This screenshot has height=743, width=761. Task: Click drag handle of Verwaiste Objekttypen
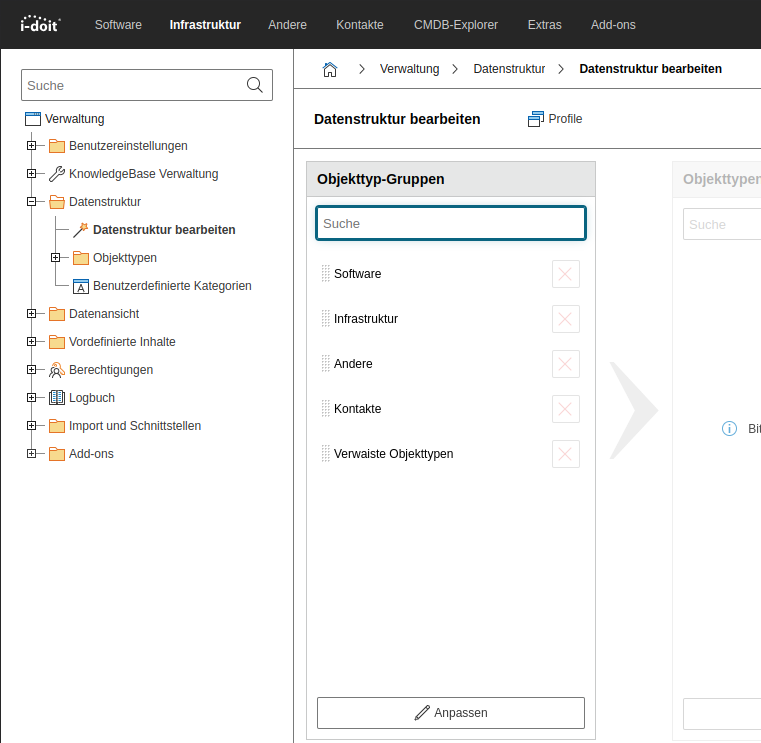325,454
